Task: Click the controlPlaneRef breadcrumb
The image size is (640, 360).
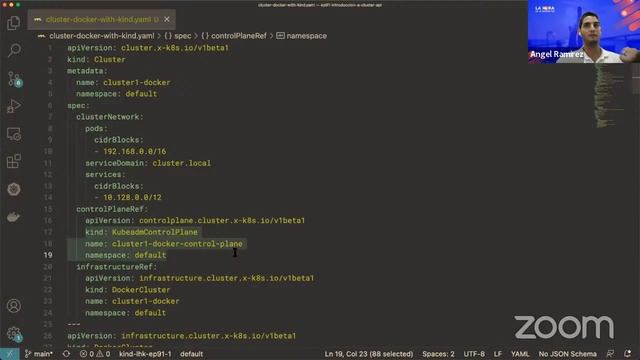Action: coord(234,36)
